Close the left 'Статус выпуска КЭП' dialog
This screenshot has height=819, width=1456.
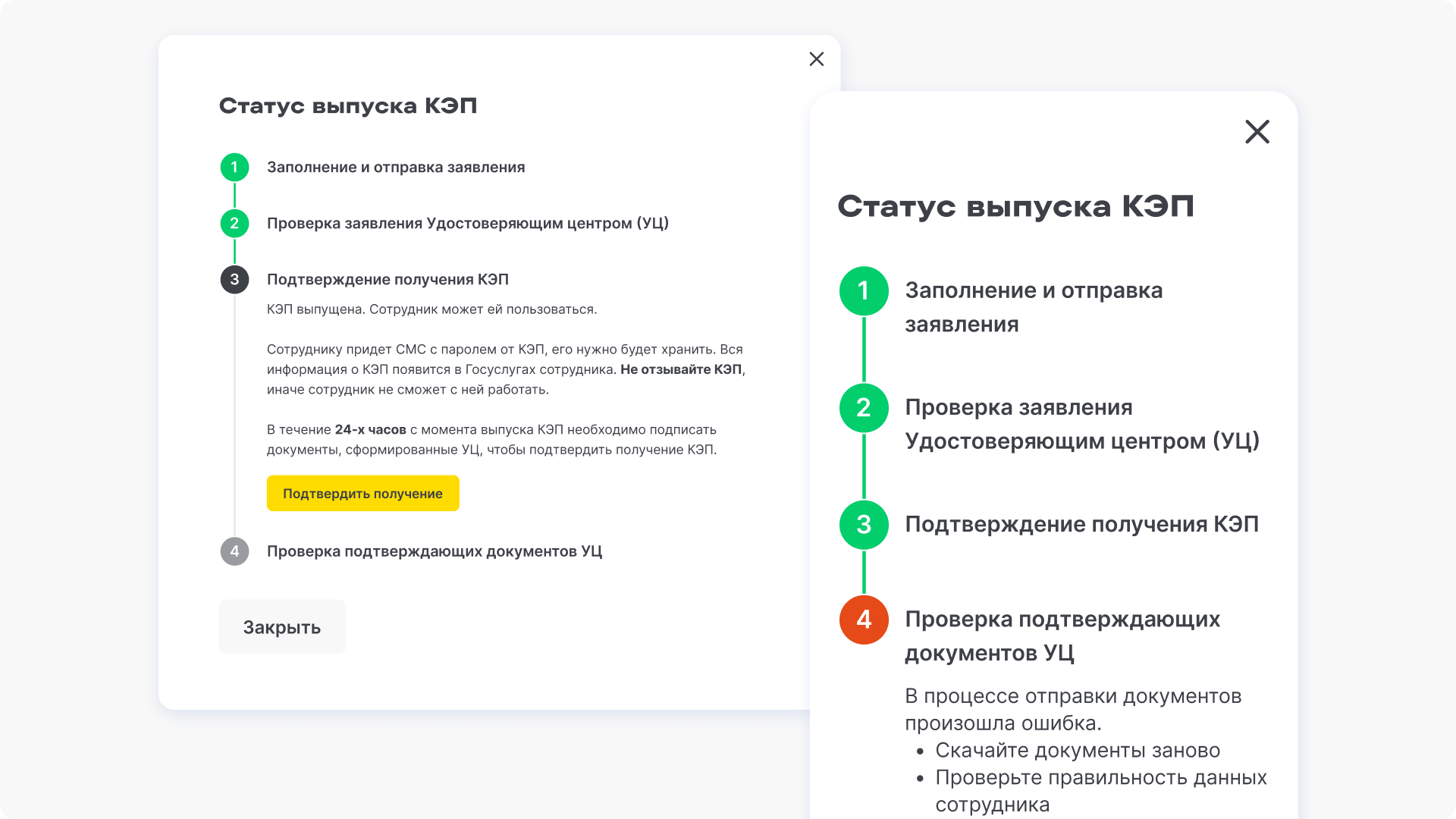(816, 59)
